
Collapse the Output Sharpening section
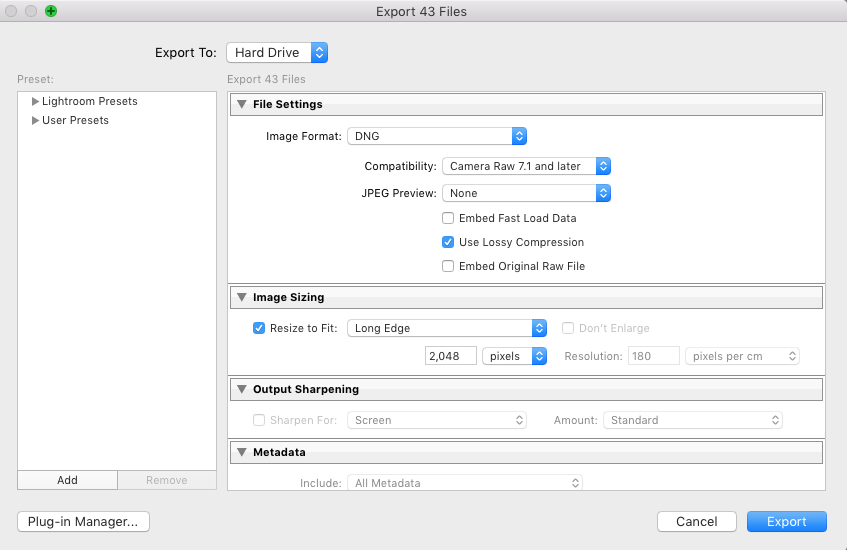tap(242, 389)
